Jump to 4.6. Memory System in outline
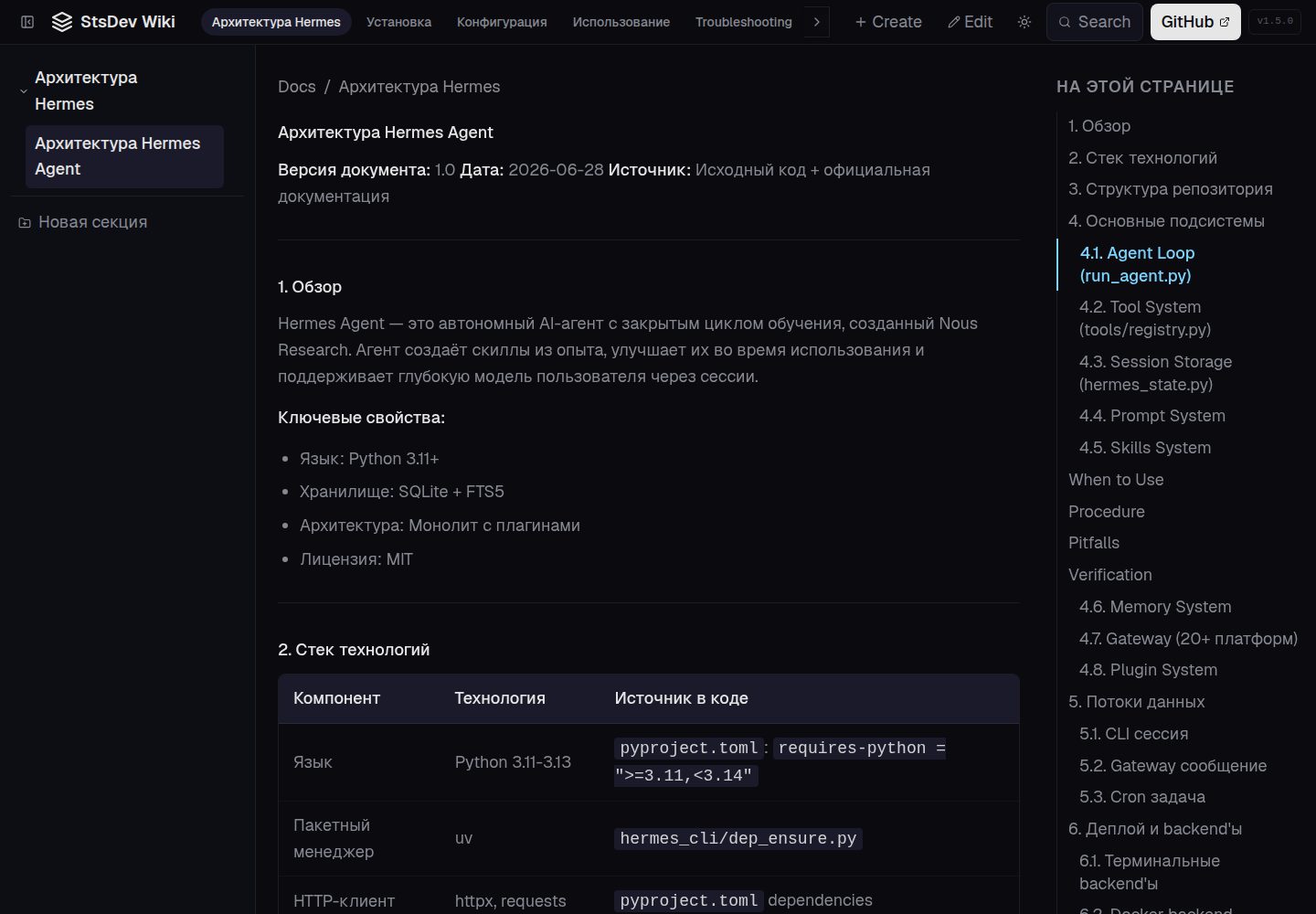This screenshot has height=914, width=1316. point(1155,607)
